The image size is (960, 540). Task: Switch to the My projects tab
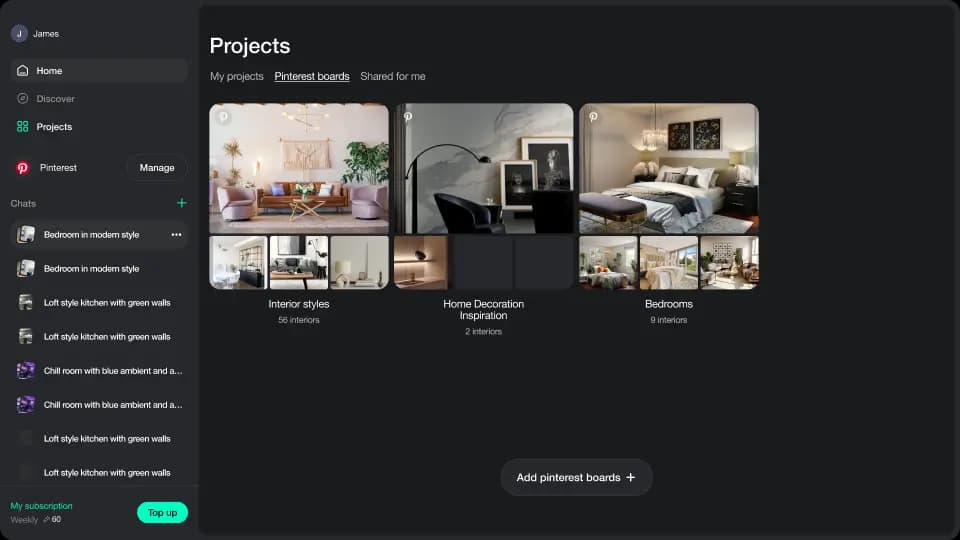pos(236,77)
